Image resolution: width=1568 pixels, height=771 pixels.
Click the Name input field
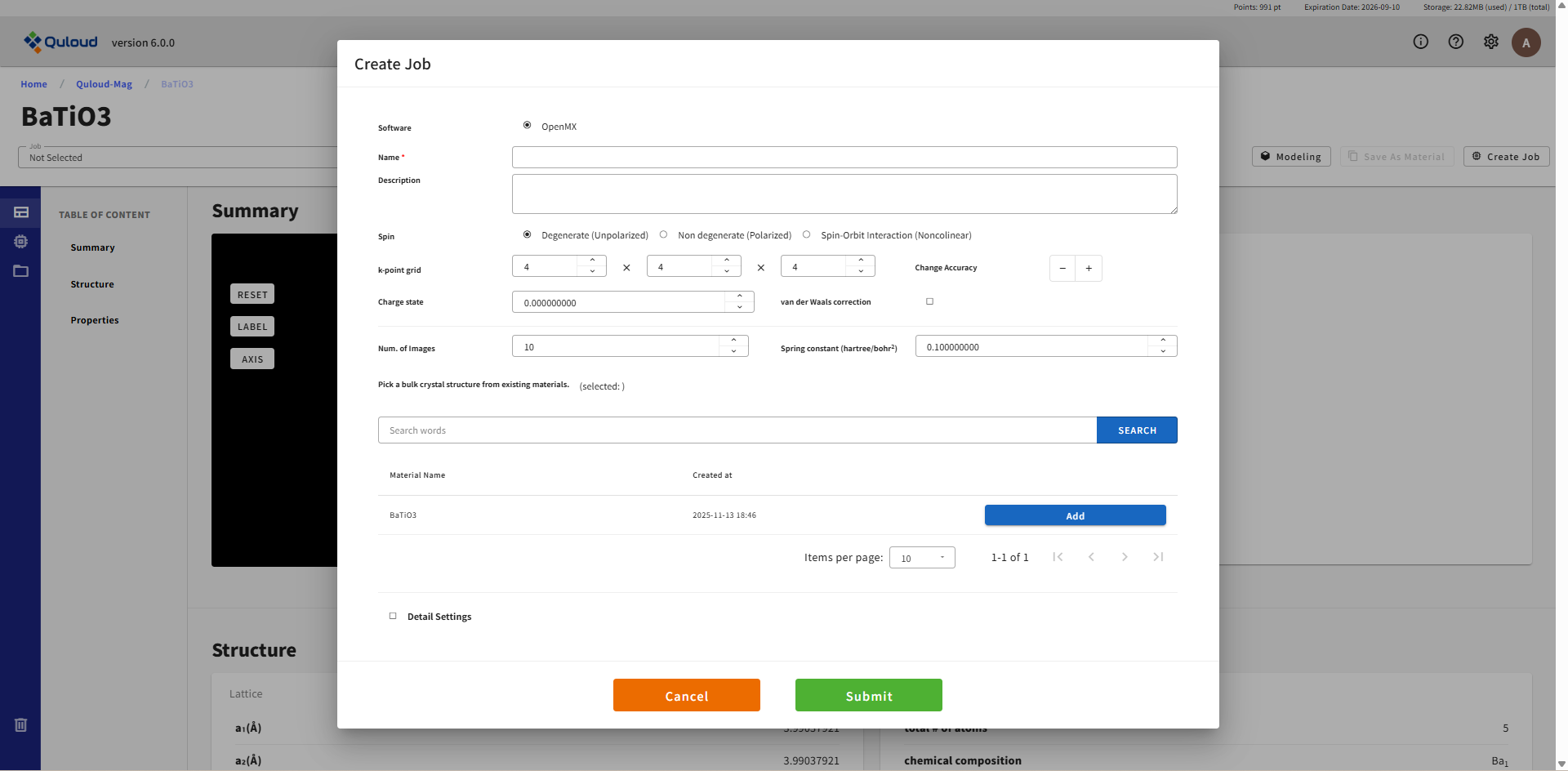844,157
